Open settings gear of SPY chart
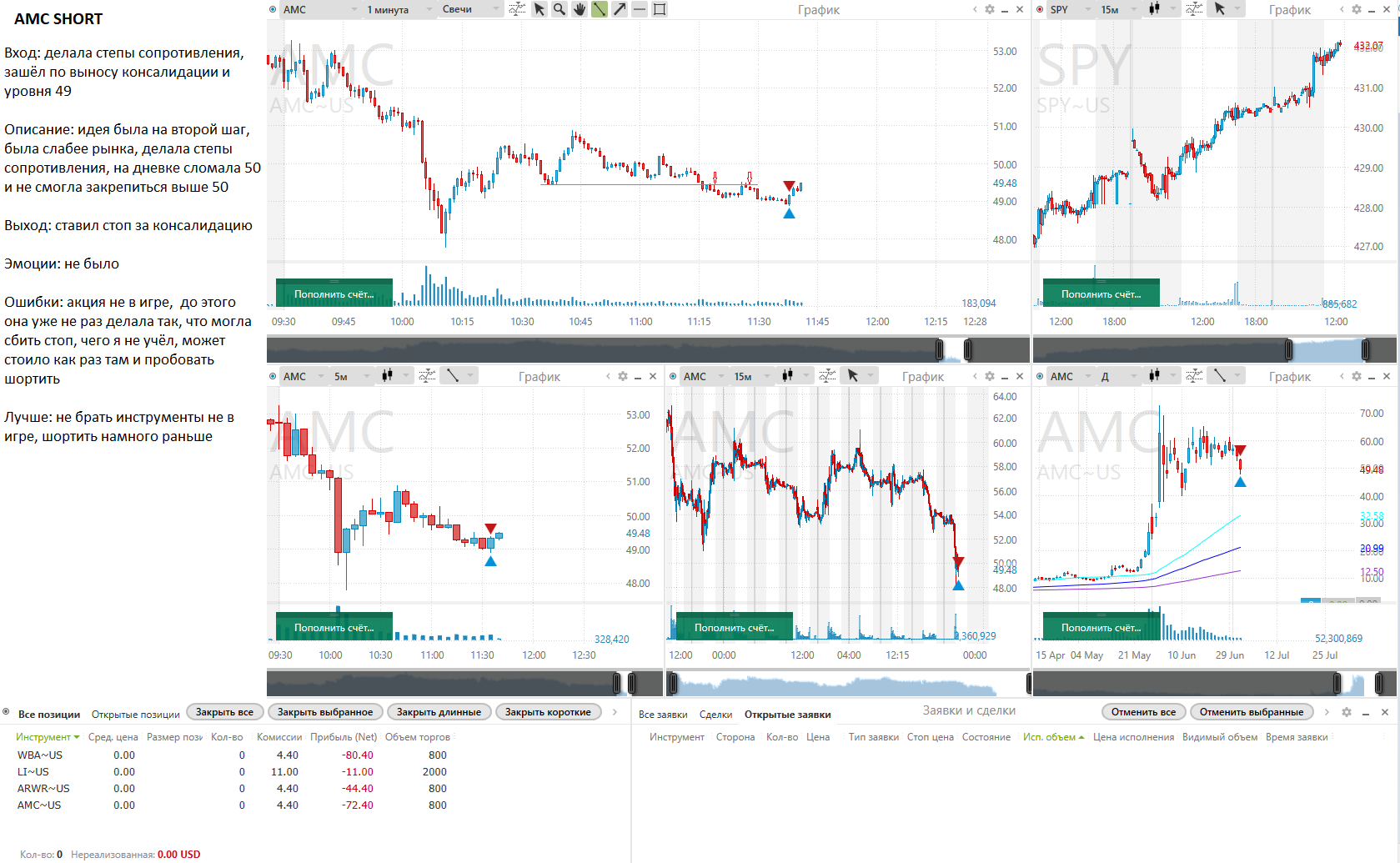Screen dimensions: 1400x863 click(x=1357, y=9)
